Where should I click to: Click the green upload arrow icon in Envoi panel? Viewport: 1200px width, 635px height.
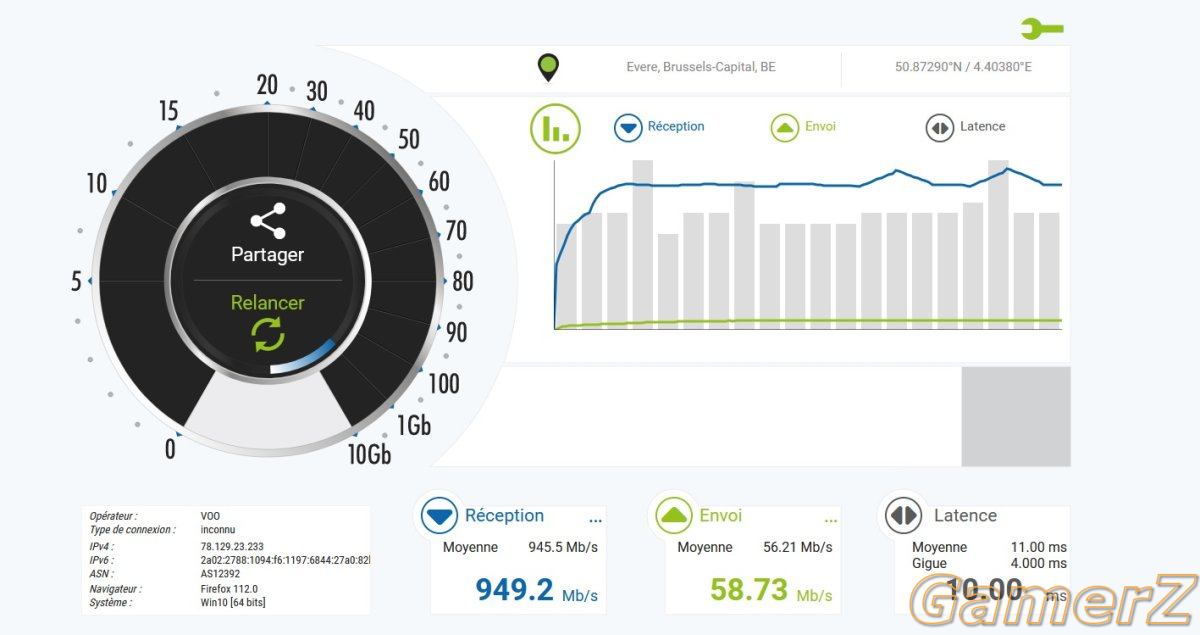674,516
